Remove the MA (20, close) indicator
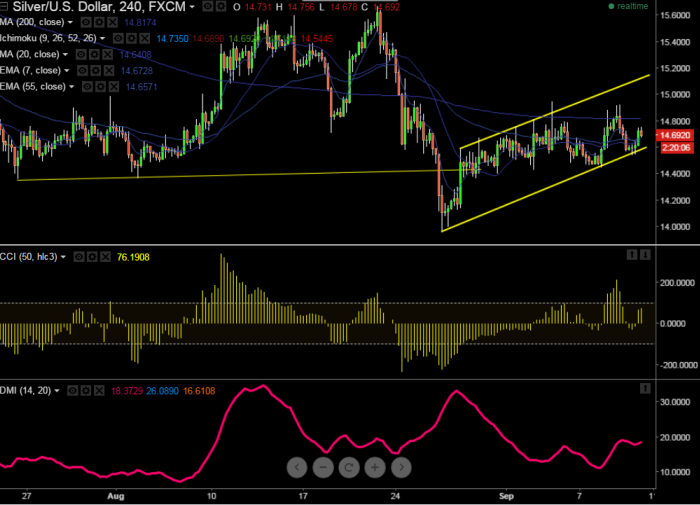700x505 pixels. [108, 54]
